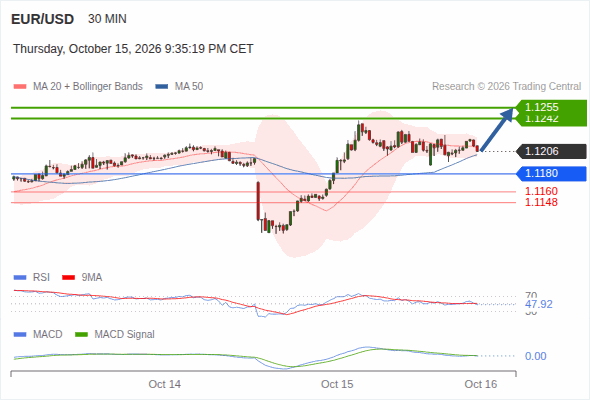Click the RSI value 47.92 label
The height and width of the screenshot is (400, 590).
[x=539, y=304]
